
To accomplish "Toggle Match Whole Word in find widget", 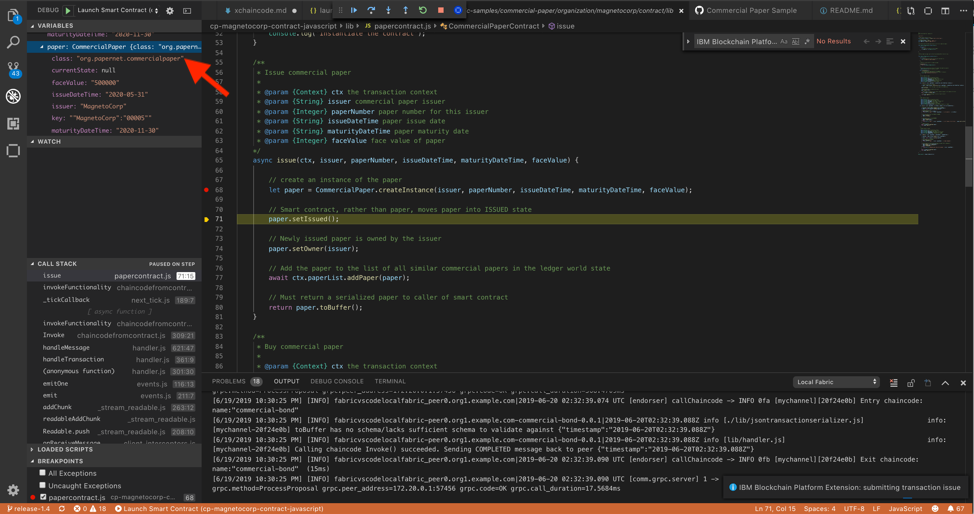I will 796,42.
